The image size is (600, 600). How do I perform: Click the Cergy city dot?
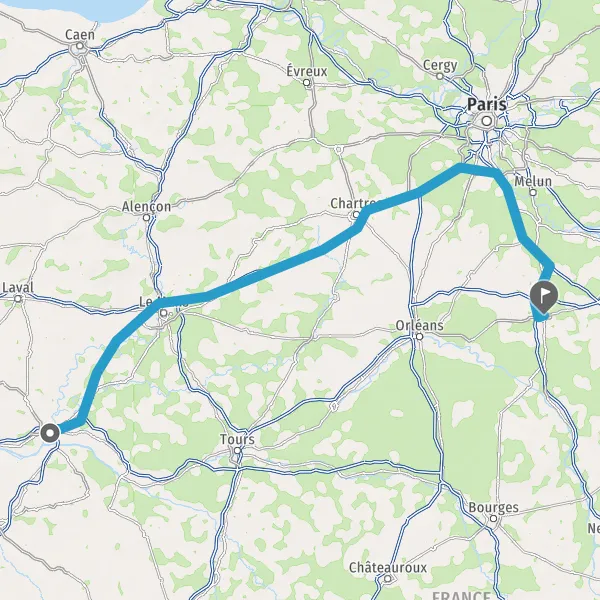pyautogui.click(x=440, y=76)
